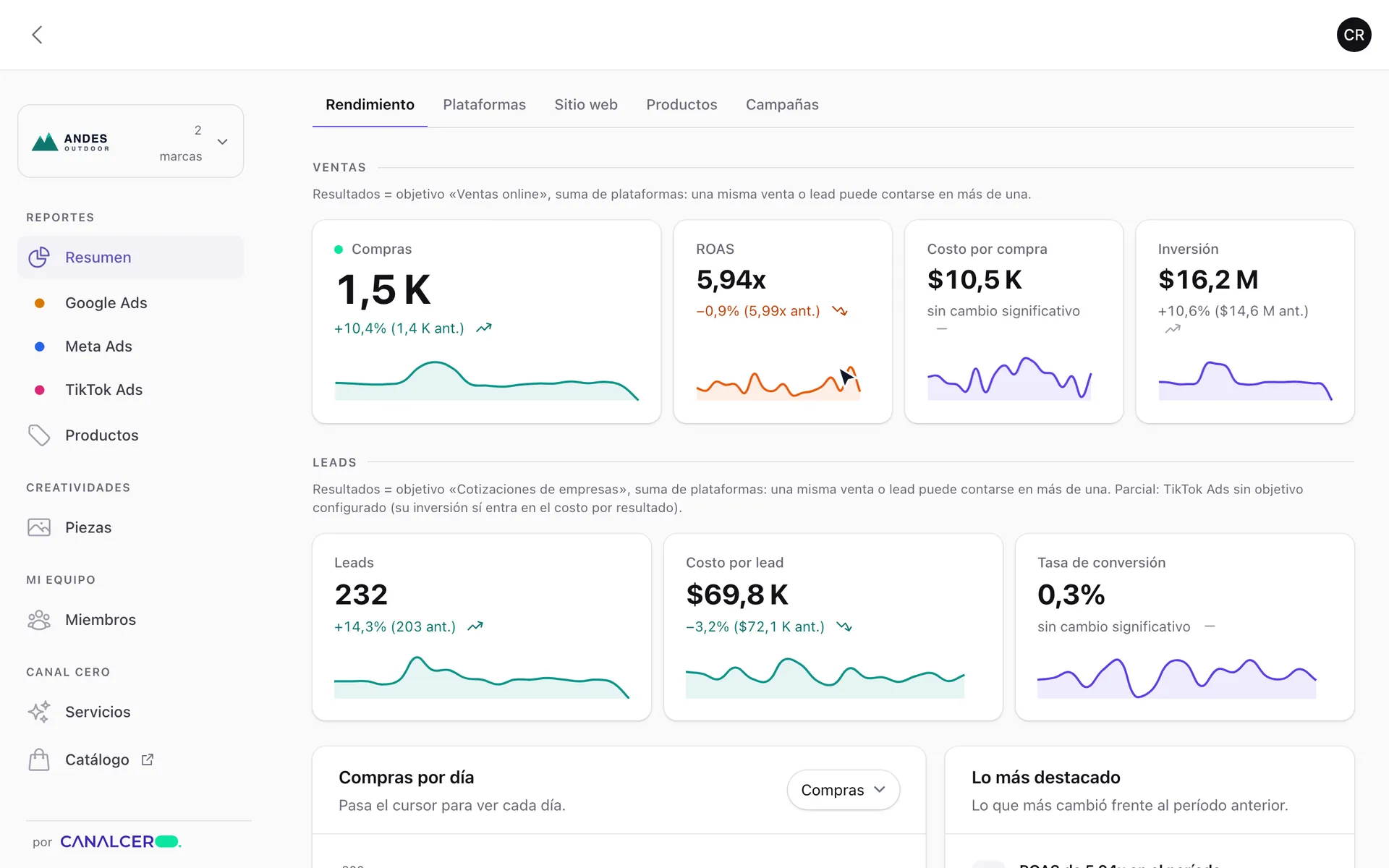Screen dimensions: 1389x868
Task: Click the Catálogo shopping bag icon
Action: (x=39, y=759)
